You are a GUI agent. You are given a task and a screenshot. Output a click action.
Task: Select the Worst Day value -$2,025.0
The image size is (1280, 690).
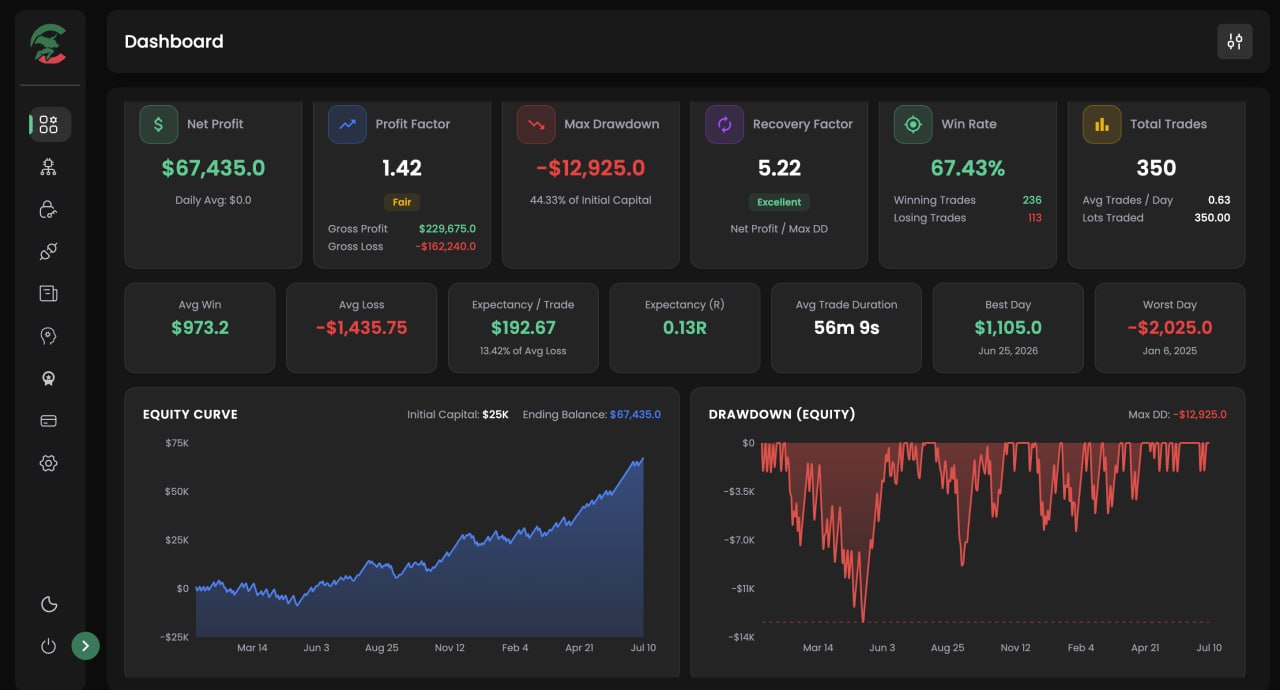pos(1170,327)
